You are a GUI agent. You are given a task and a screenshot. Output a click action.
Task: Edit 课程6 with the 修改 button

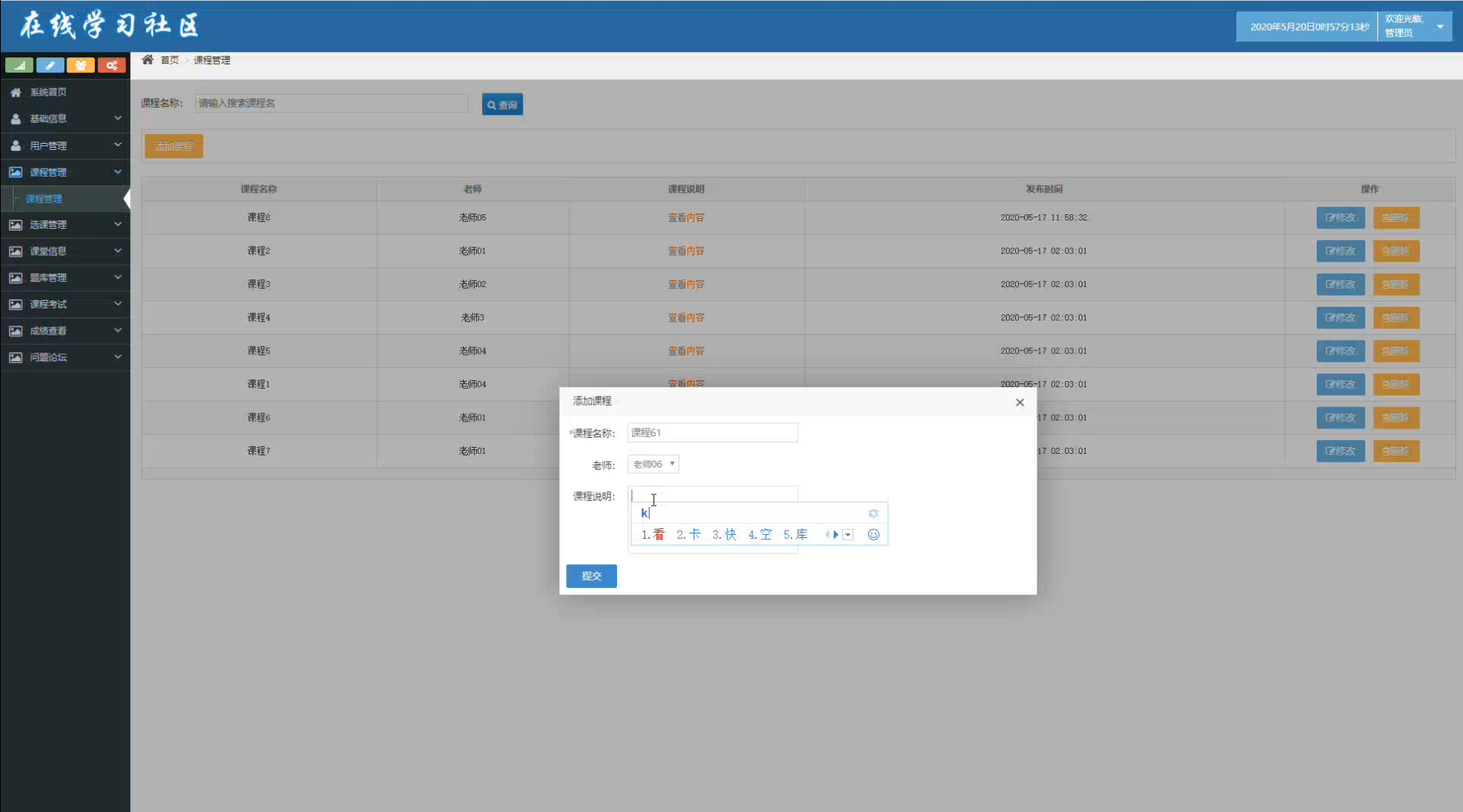pyautogui.click(x=1341, y=418)
